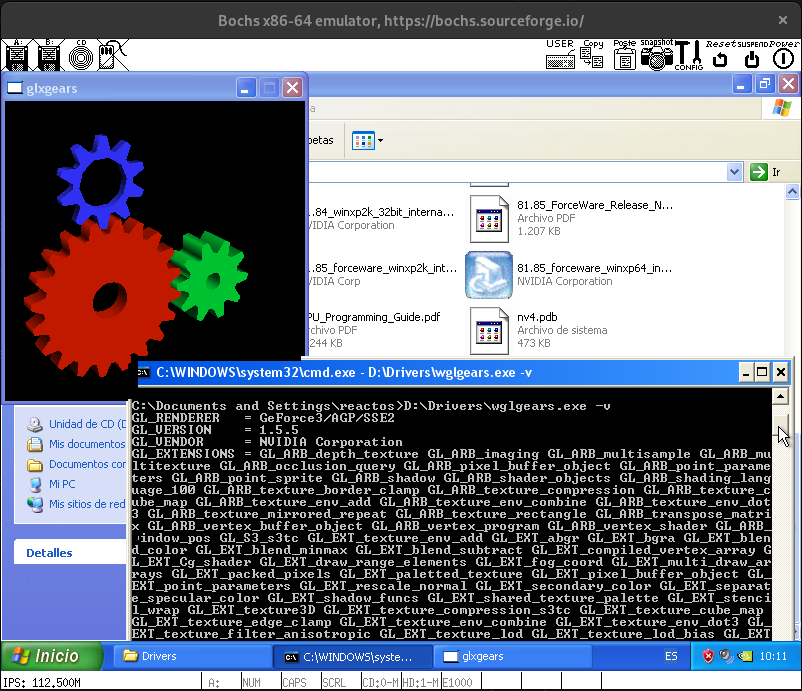
Task: Click the IPS: 112.500M status text
Action: pos(42,683)
